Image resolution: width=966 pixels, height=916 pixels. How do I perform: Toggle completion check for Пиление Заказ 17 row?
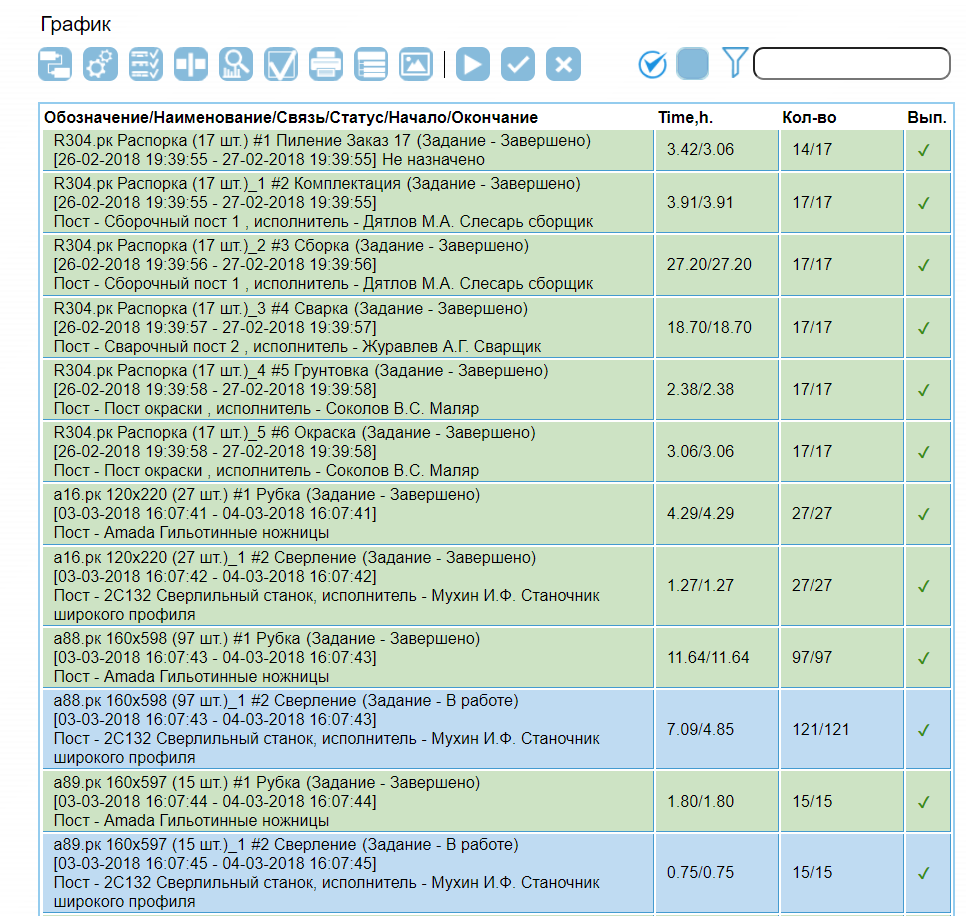point(923,151)
